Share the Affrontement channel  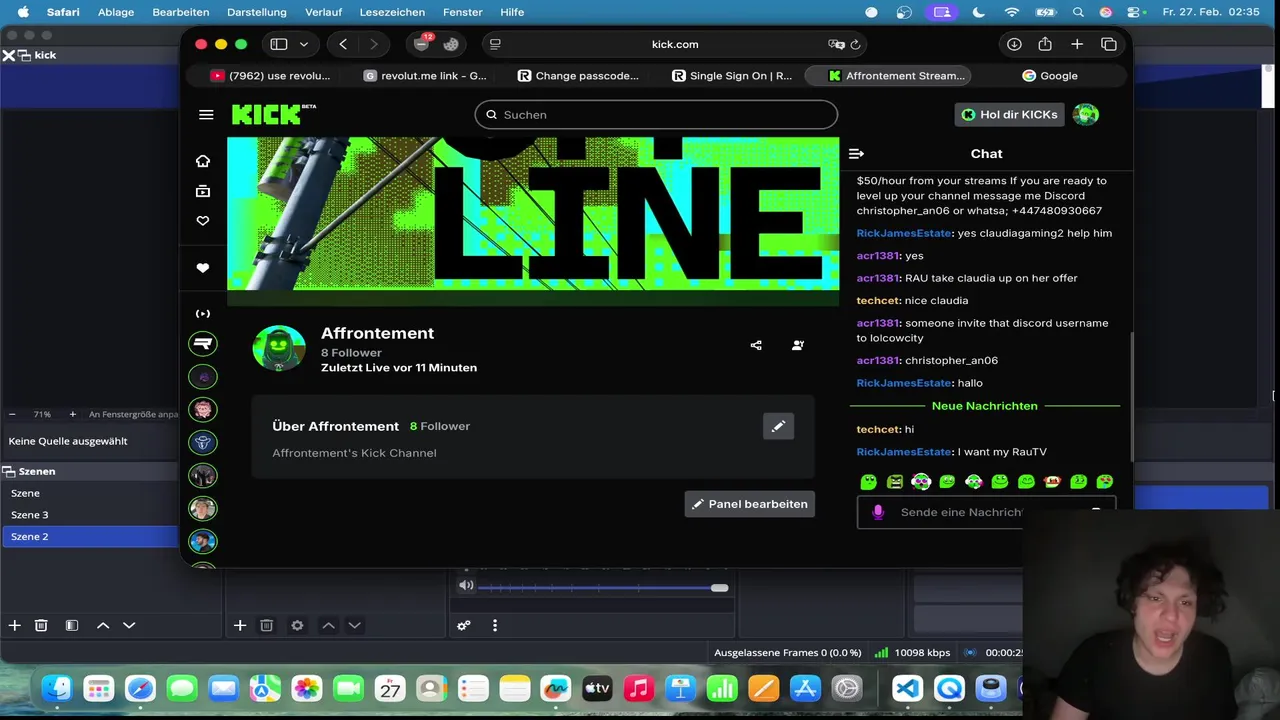click(756, 345)
